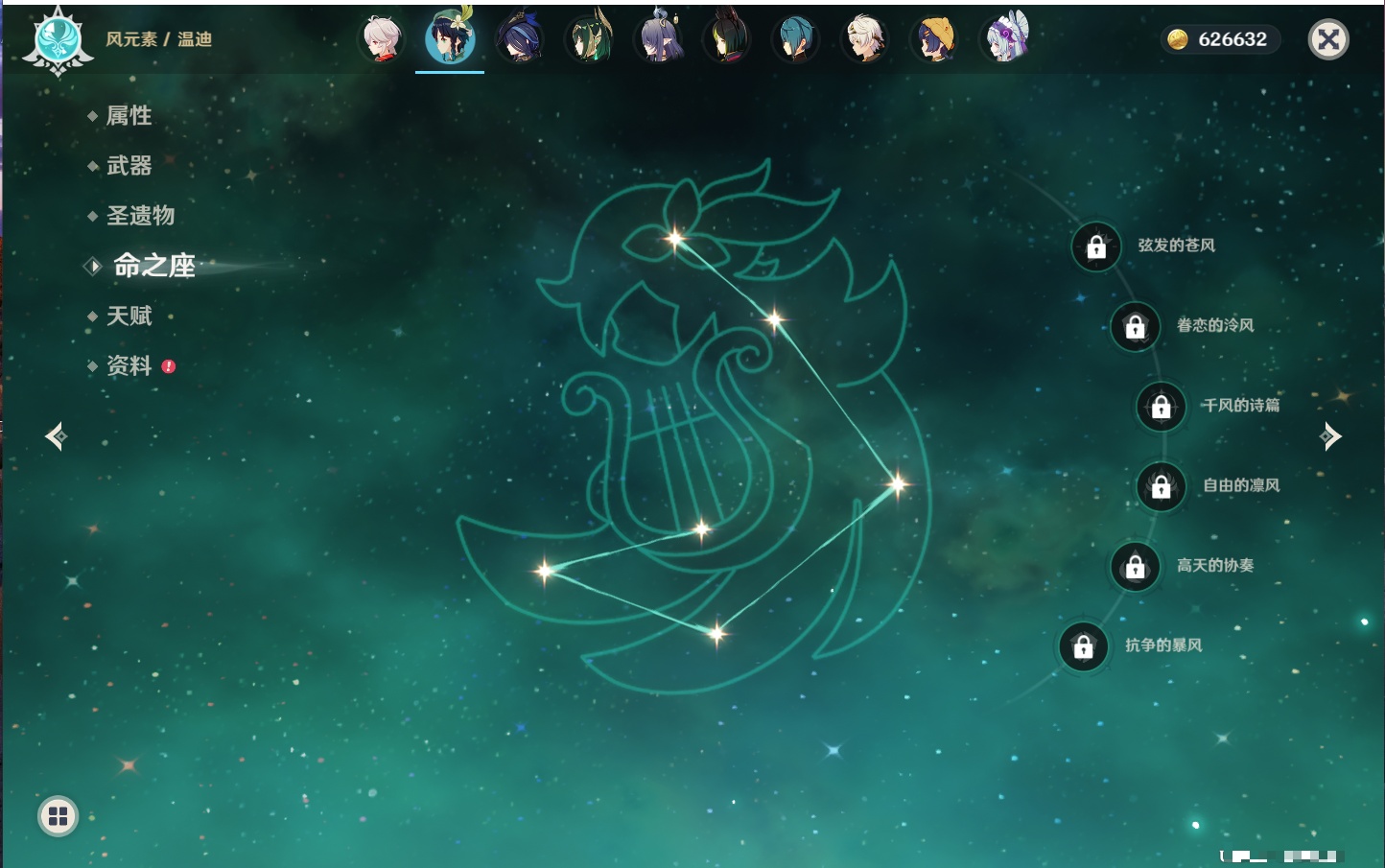Switch to next character with right arrow
The width and height of the screenshot is (1385, 868).
[x=1330, y=436]
